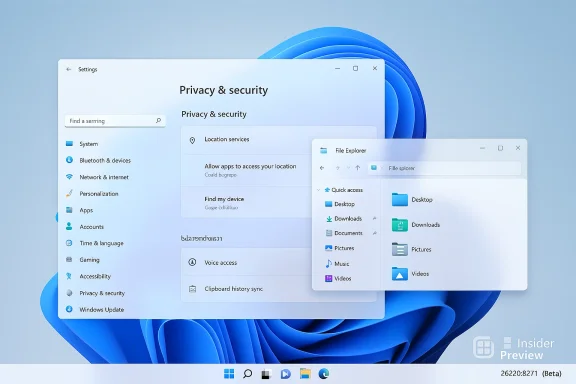The width and height of the screenshot is (576, 384).
Task: Click the Clipboard history sync icon
Action: coord(192,289)
